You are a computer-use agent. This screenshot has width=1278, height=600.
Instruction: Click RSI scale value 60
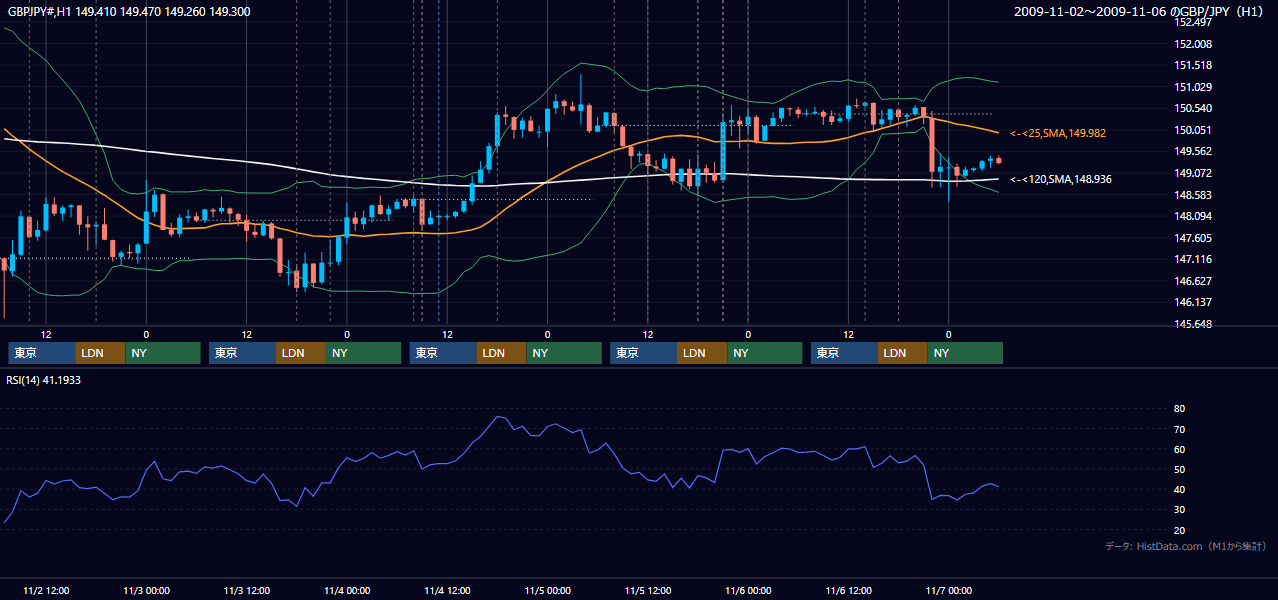click(1179, 449)
